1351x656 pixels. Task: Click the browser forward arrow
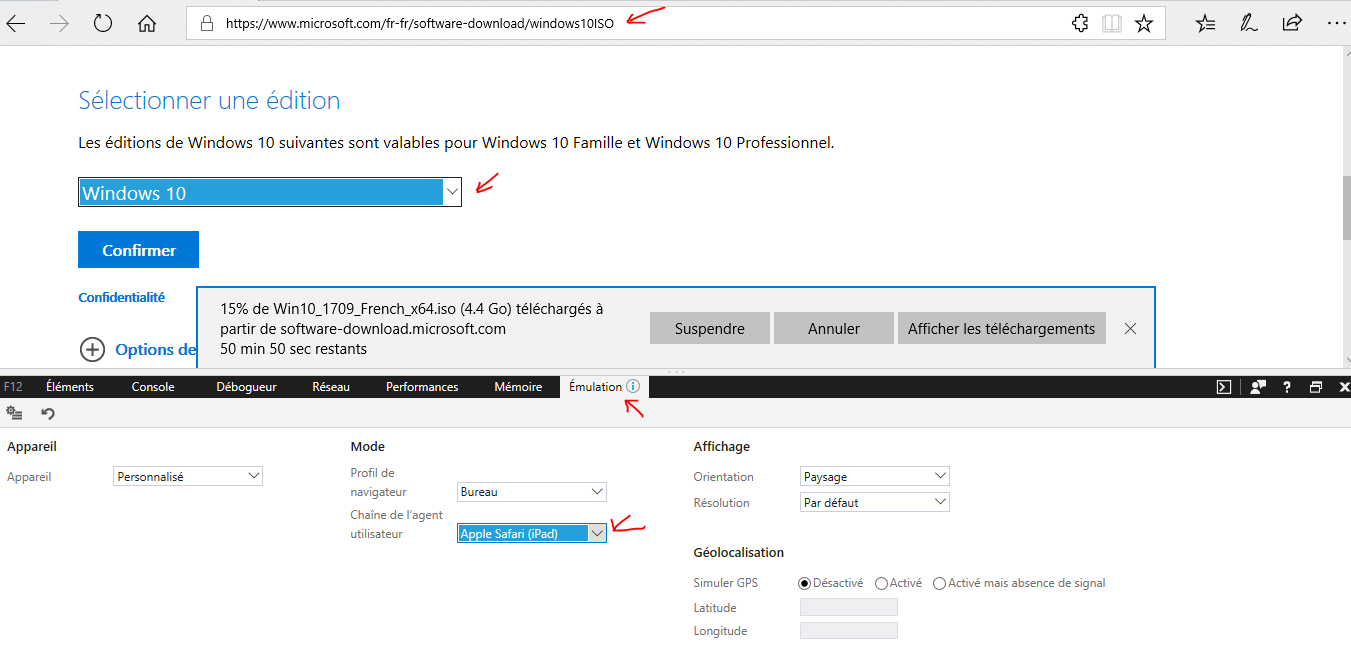pos(59,23)
